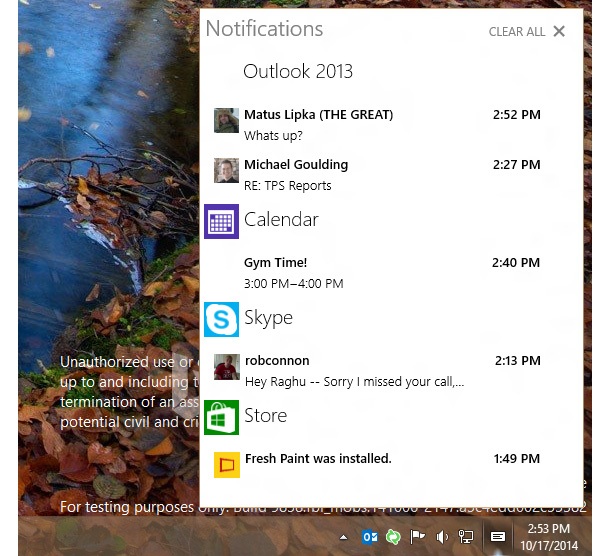Open the network tray icon
Image resolution: width=610 pixels, height=556 pixels.
[465, 537]
